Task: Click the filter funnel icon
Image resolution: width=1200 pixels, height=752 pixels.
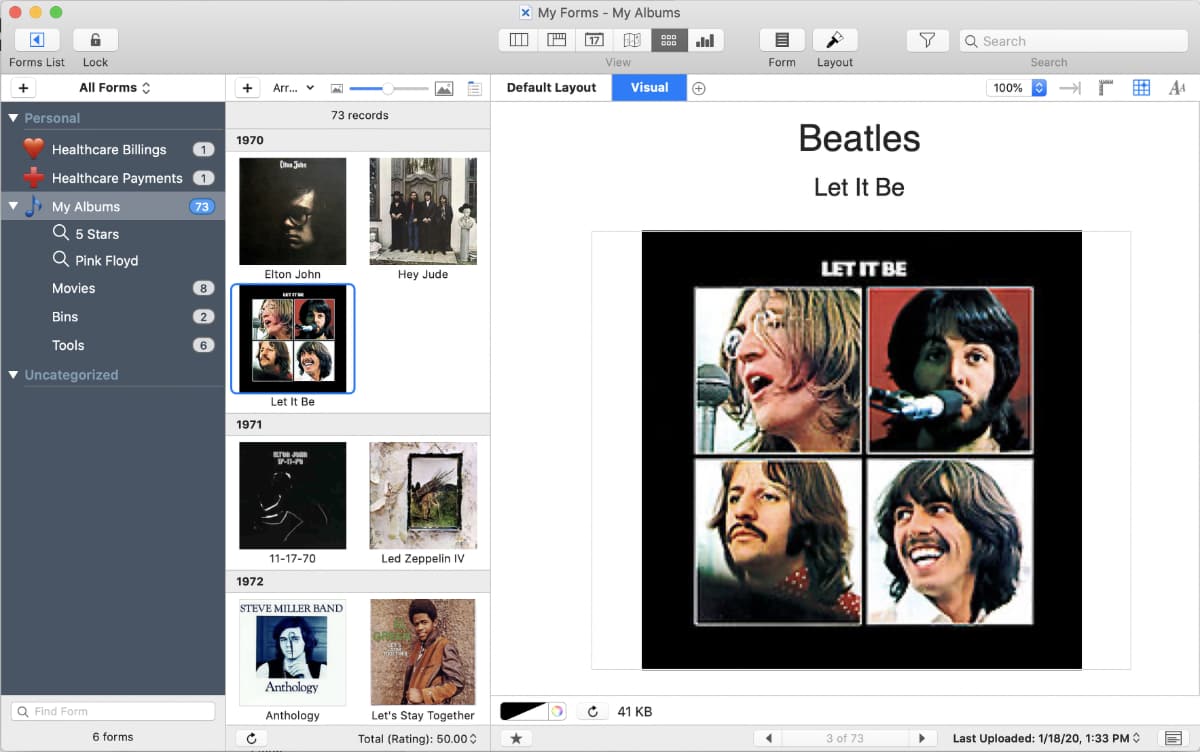Action: (x=927, y=40)
